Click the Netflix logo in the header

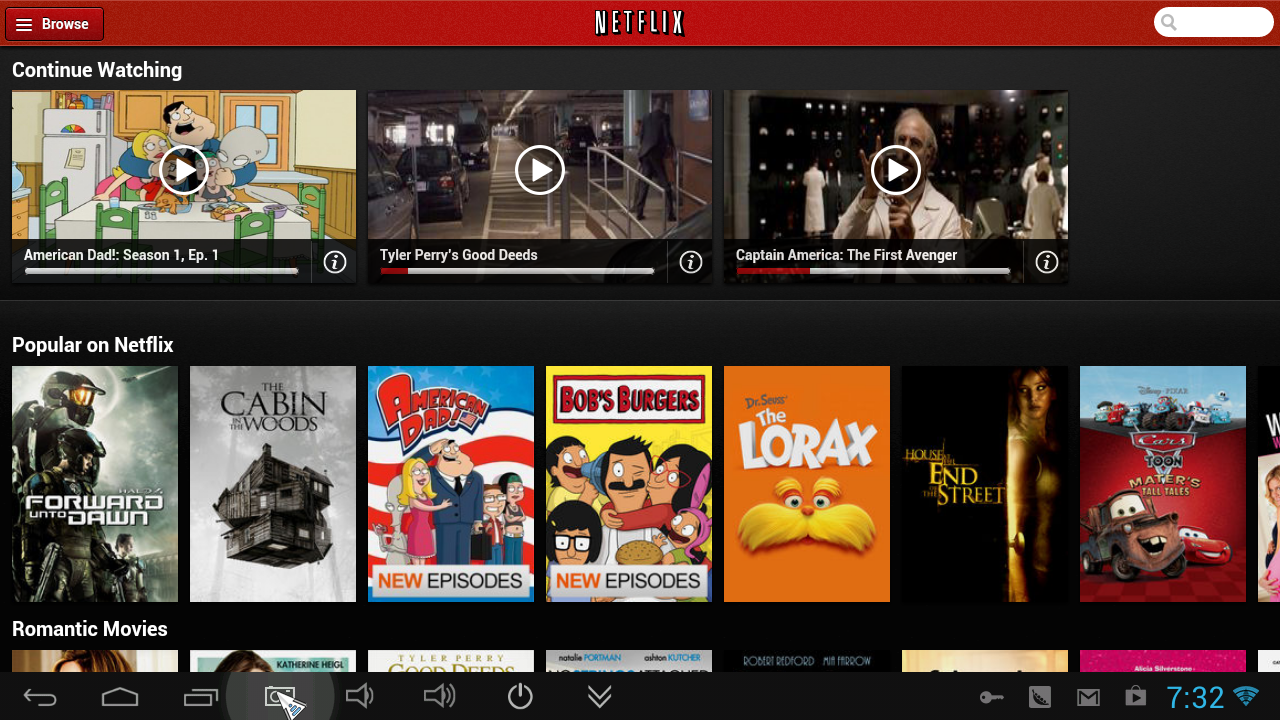coord(640,23)
